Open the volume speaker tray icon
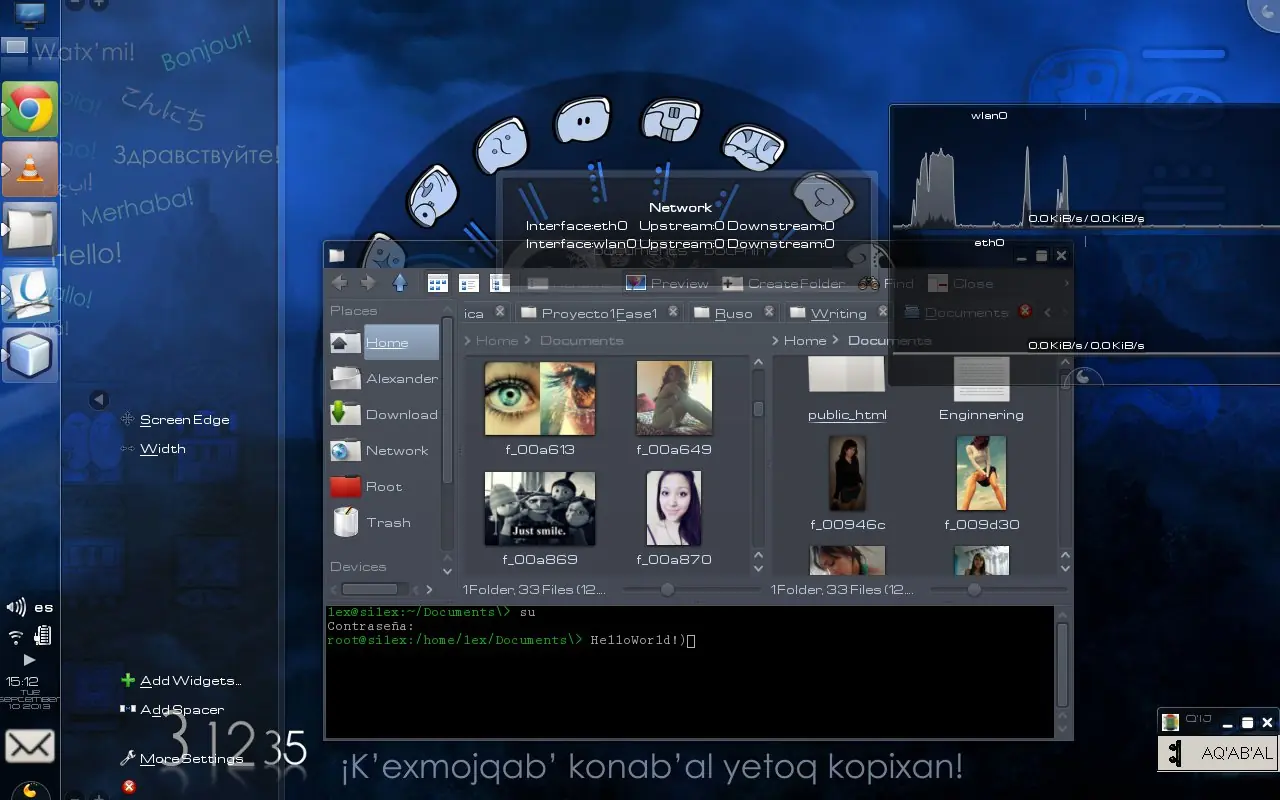 (x=16, y=607)
